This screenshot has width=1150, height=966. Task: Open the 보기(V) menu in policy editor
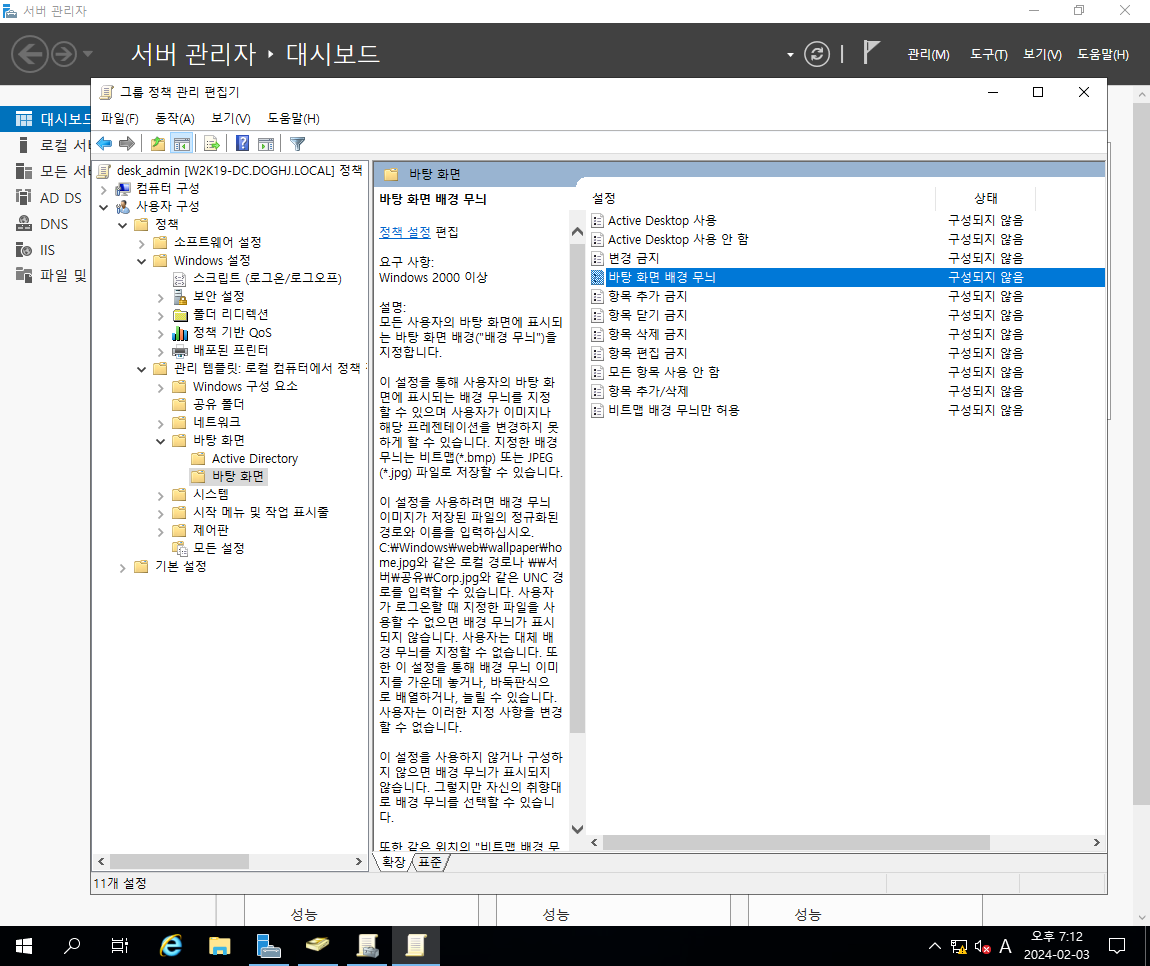231,118
